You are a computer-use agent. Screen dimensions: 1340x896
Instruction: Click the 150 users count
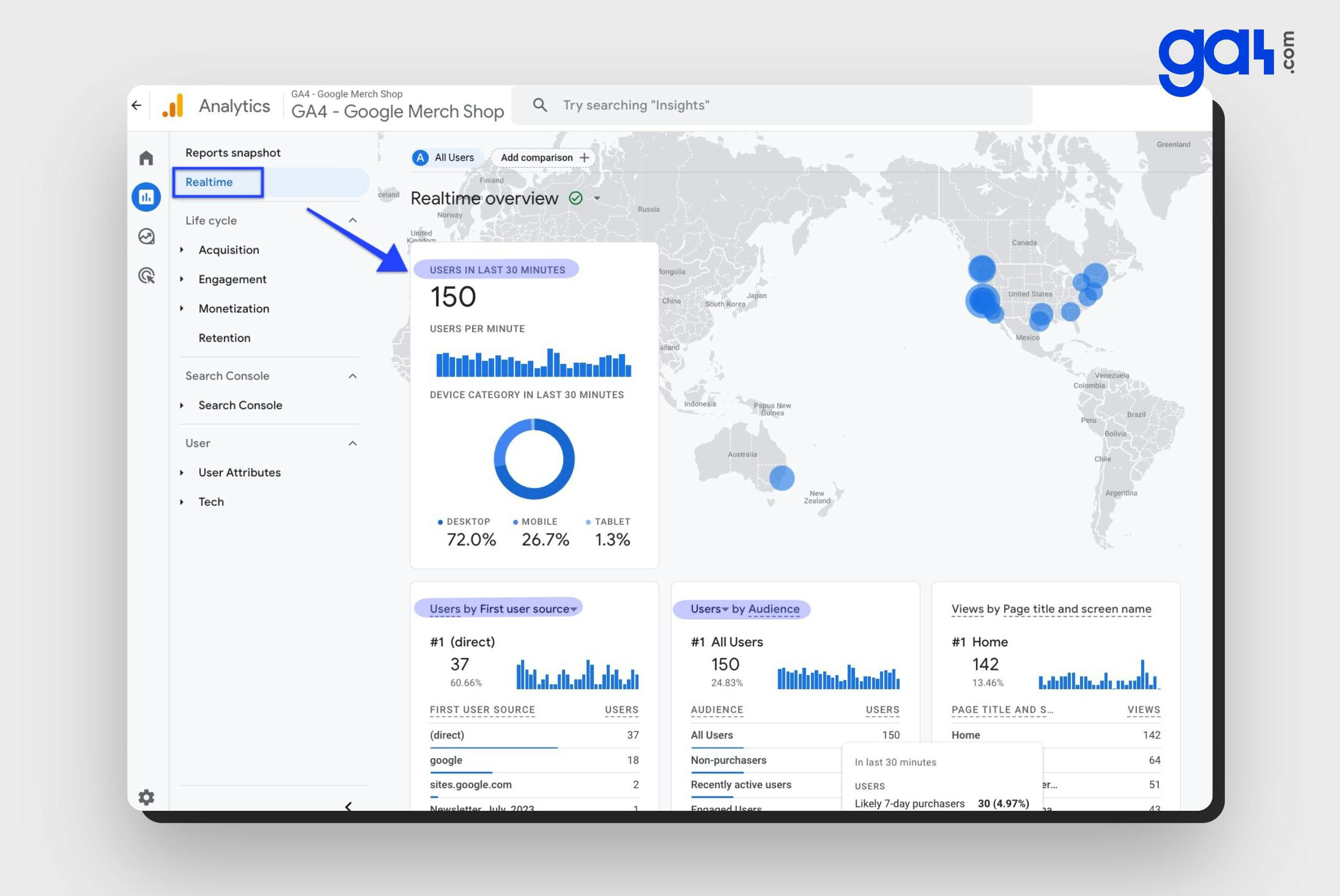(452, 297)
